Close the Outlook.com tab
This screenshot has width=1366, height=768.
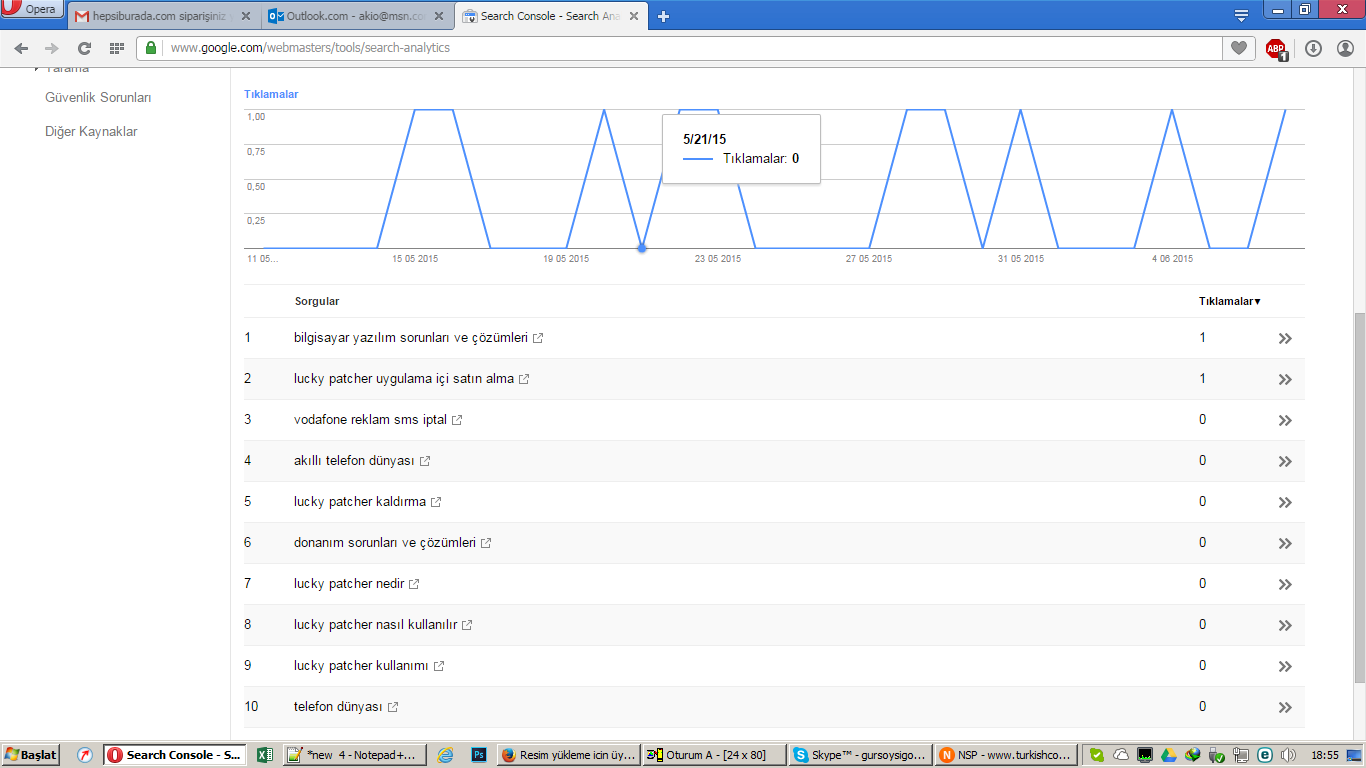(439, 16)
